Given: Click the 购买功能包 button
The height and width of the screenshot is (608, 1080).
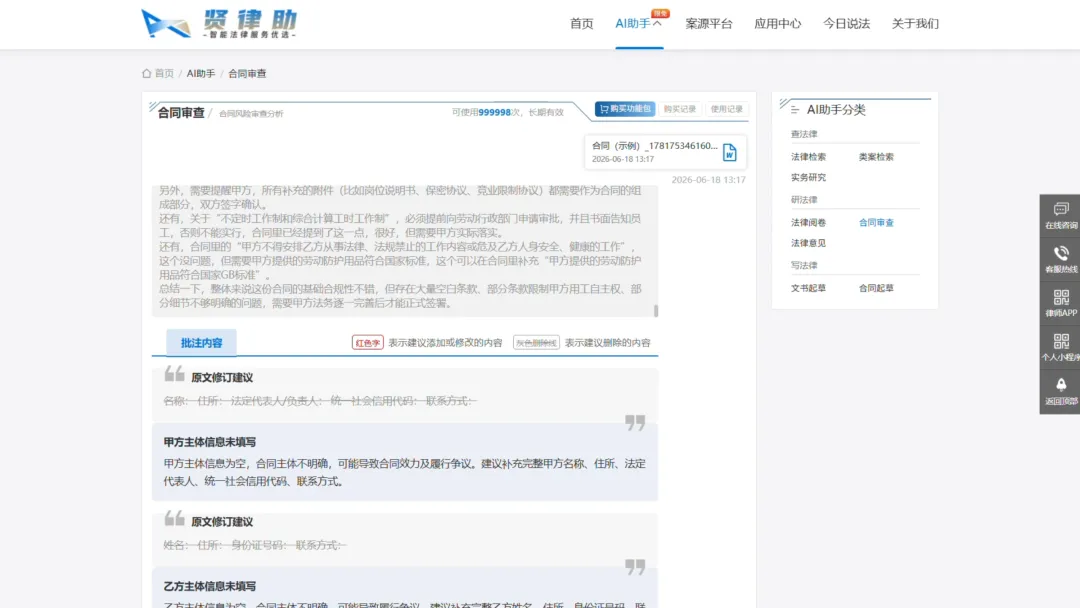Looking at the screenshot, I should click(x=625, y=109).
